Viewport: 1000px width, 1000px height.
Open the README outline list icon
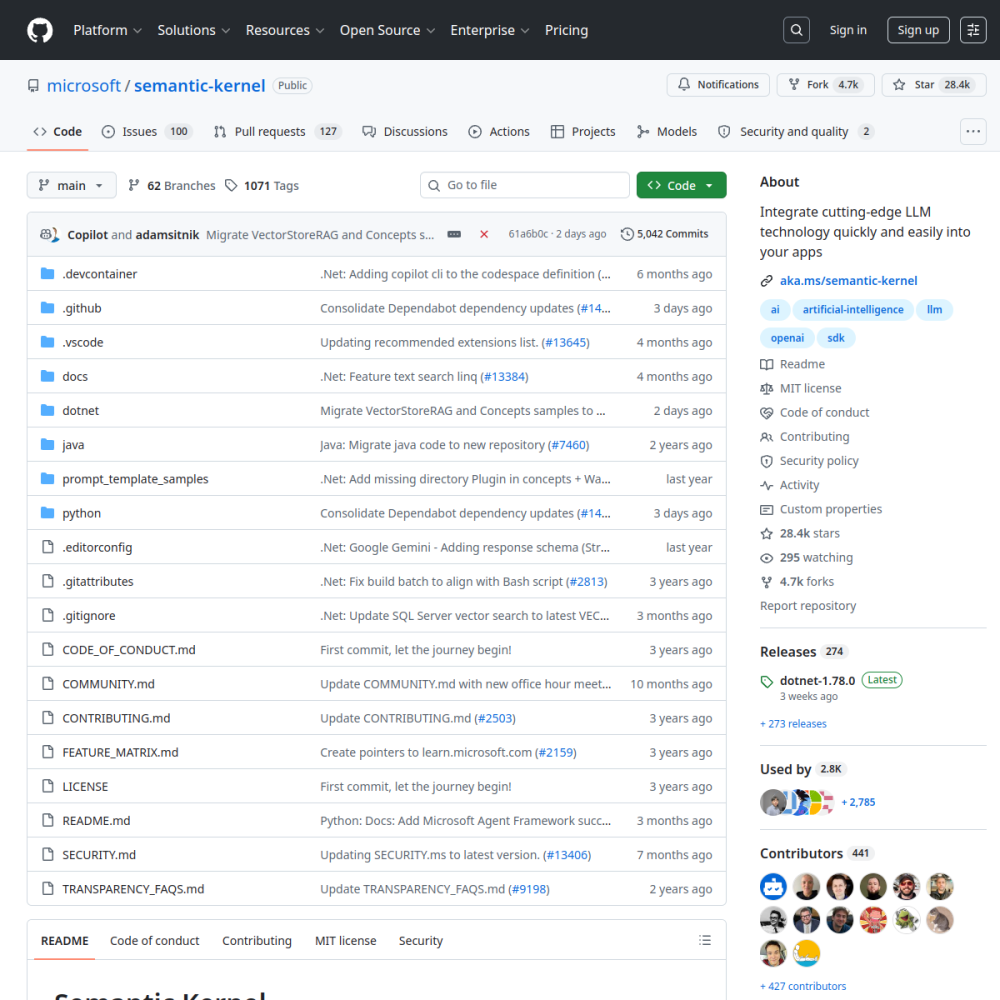[704, 940]
